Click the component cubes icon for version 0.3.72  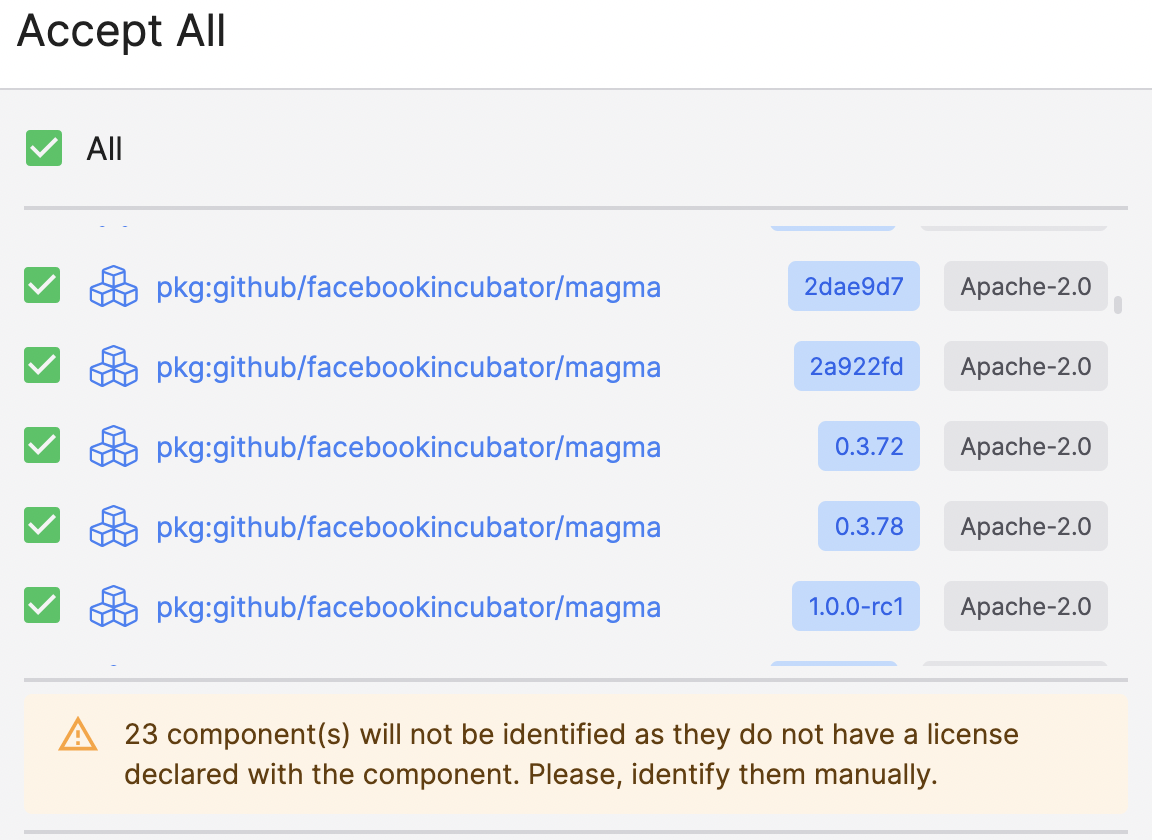[113, 446]
